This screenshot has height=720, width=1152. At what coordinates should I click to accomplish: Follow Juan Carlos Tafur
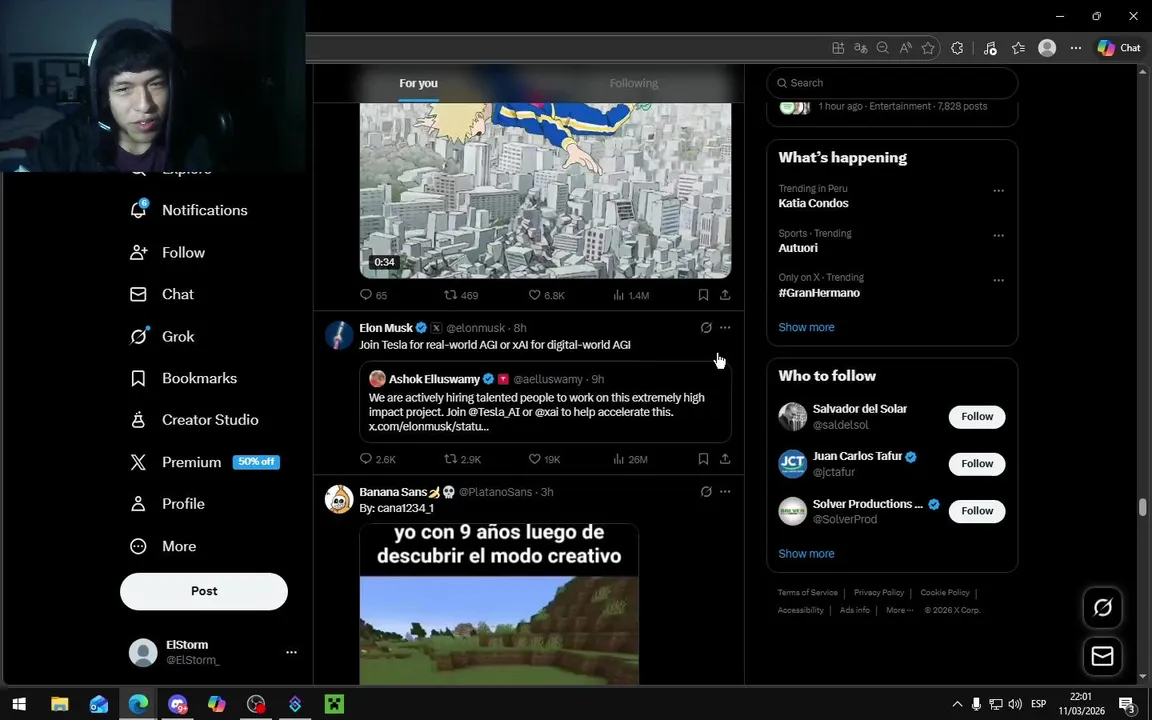pyautogui.click(x=976, y=464)
